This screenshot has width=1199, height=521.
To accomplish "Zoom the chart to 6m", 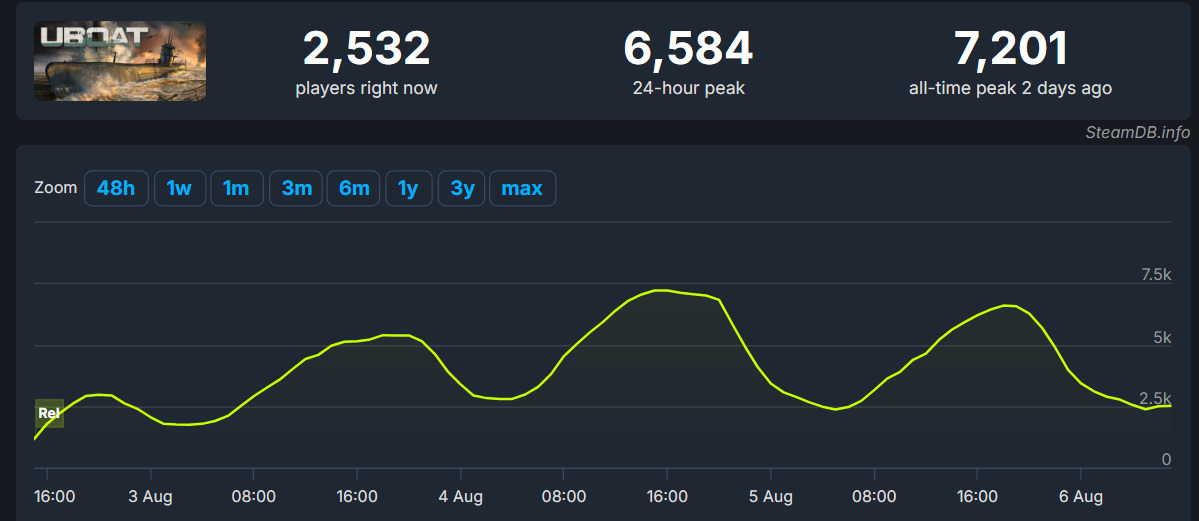I will coord(354,188).
